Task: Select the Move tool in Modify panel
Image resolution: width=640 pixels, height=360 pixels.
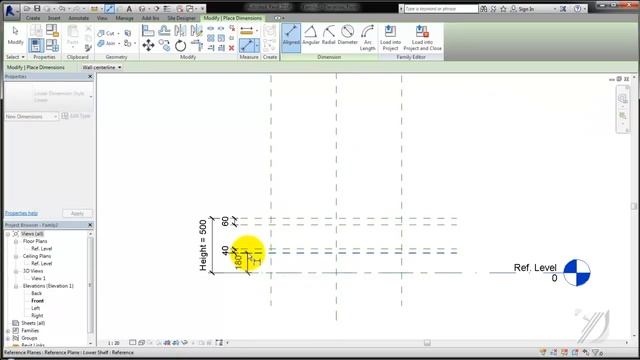Action: [x=148, y=45]
